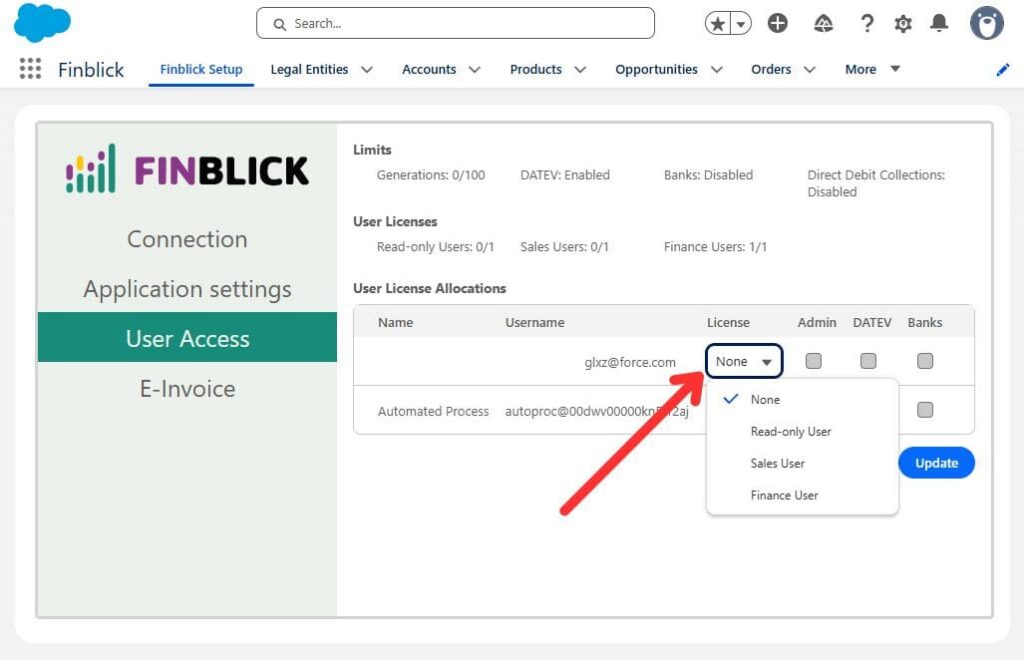Click Read-only Users: 0/1 text
Image resolution: width=1024 pixels, height=660 pixels.
pyautogui.click(x=435, y=247)
